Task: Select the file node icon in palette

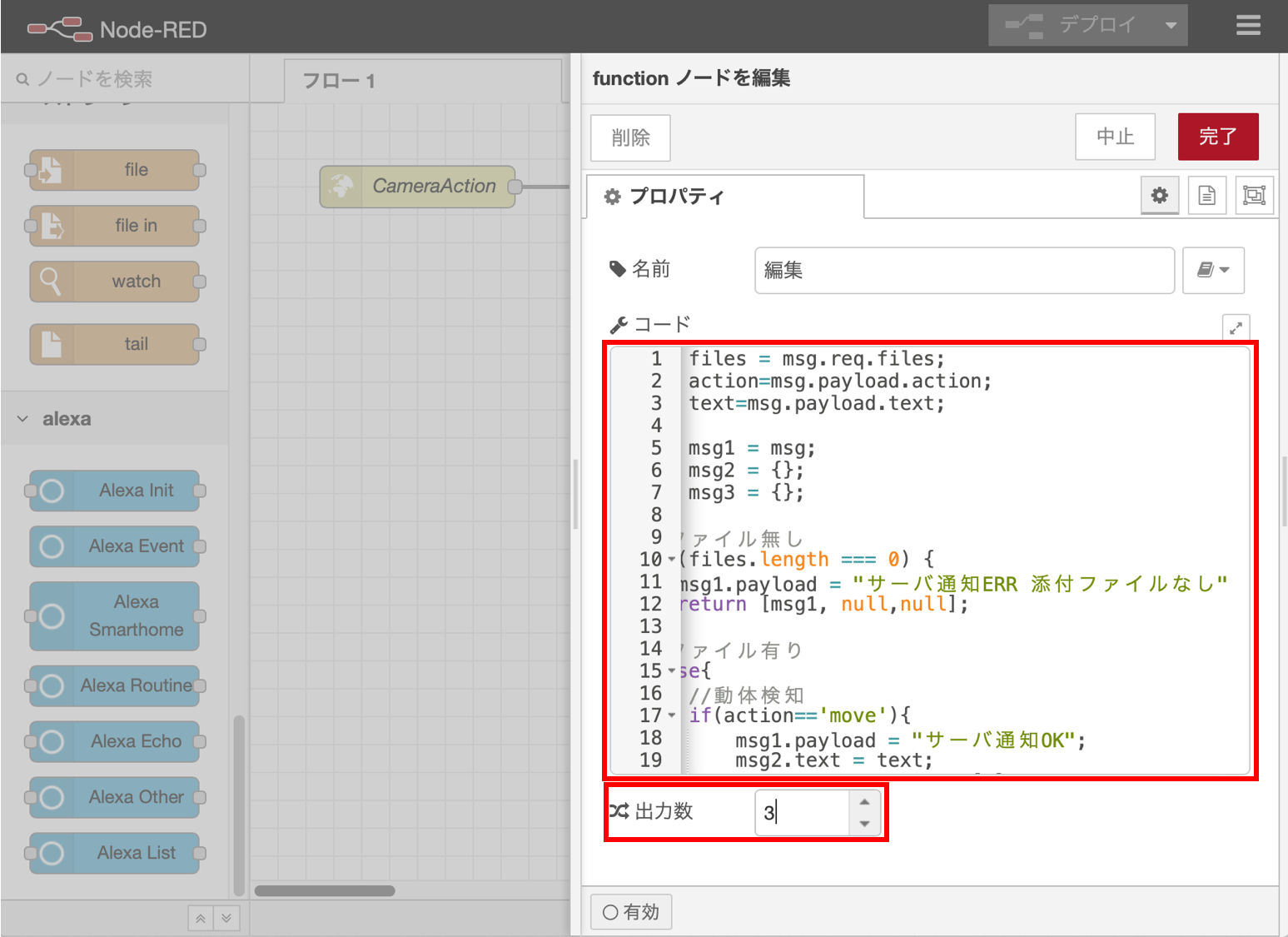Action: click(x=51, y=170)
